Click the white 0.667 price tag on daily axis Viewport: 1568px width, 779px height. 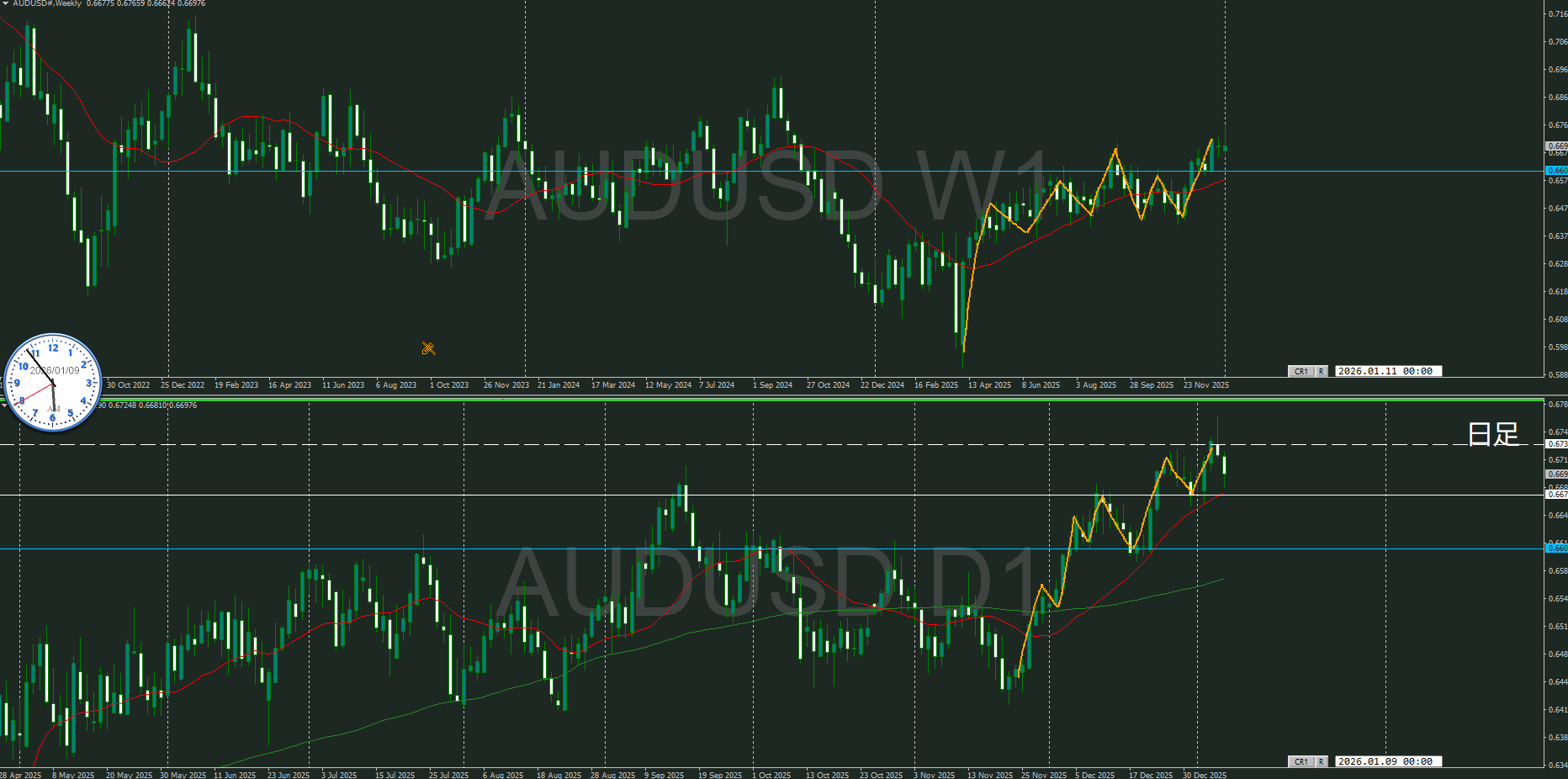point(1556,495)
